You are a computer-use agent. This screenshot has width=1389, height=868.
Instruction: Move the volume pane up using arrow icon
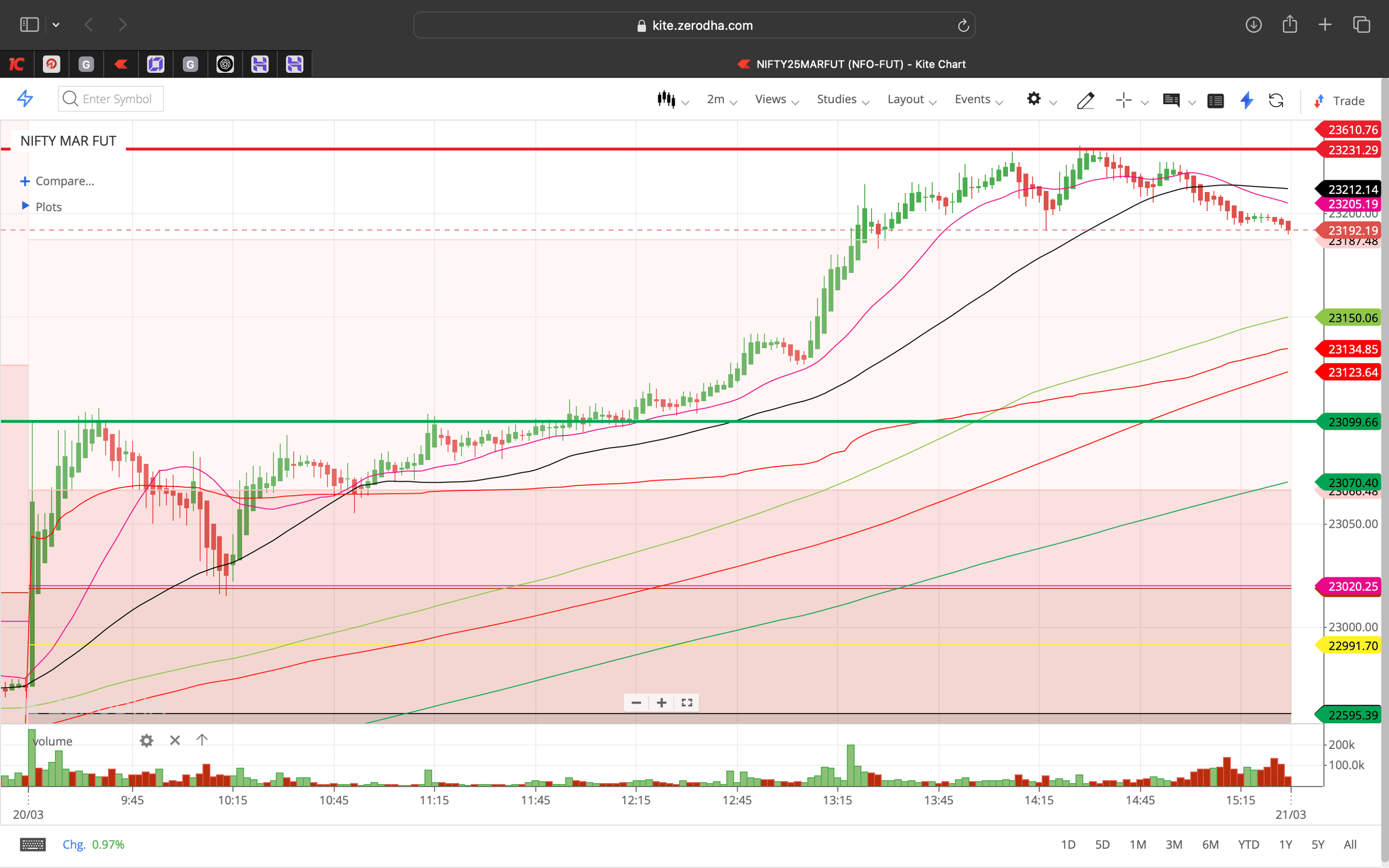point(202,741)
